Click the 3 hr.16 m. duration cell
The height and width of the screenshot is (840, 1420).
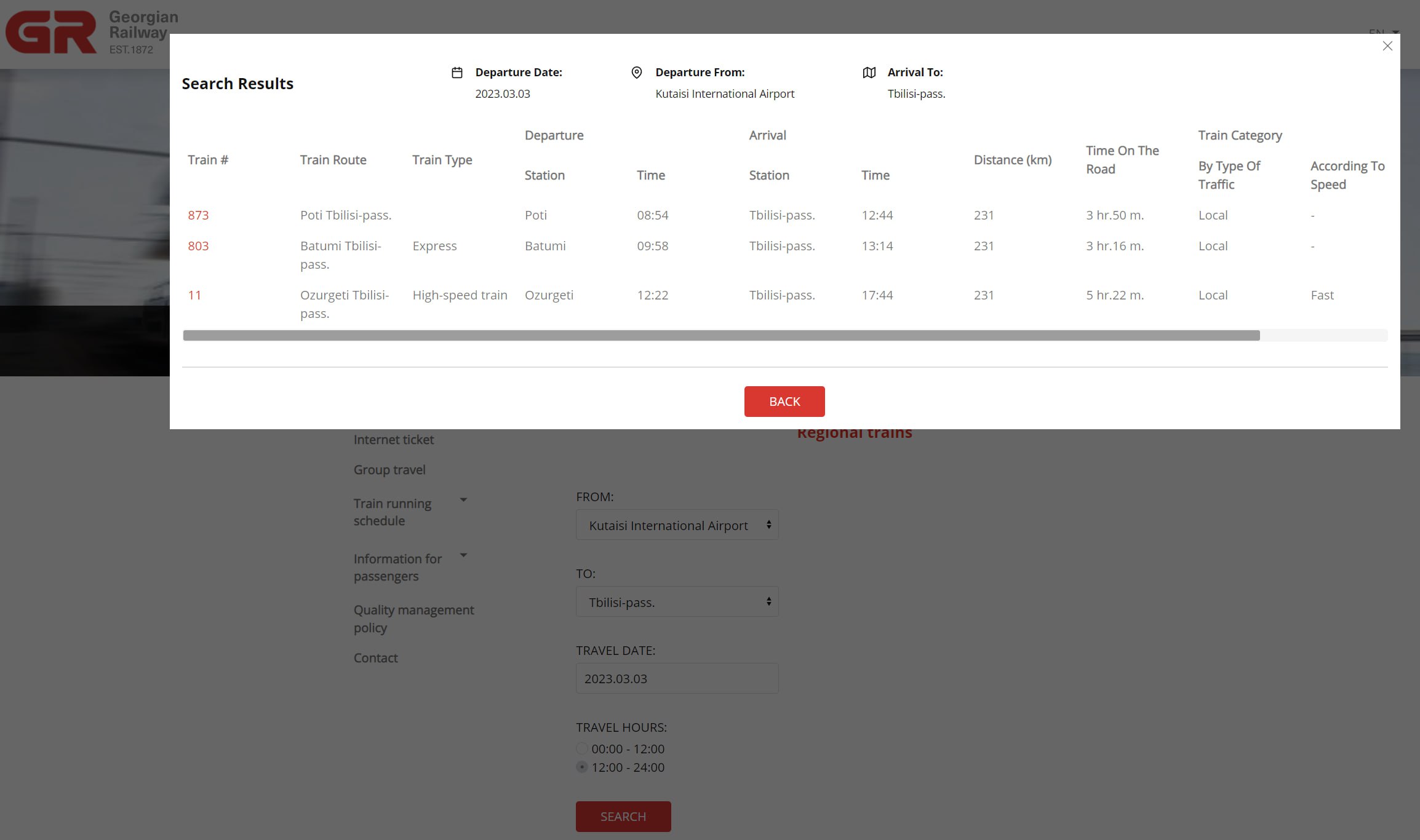pos(1115,246)
